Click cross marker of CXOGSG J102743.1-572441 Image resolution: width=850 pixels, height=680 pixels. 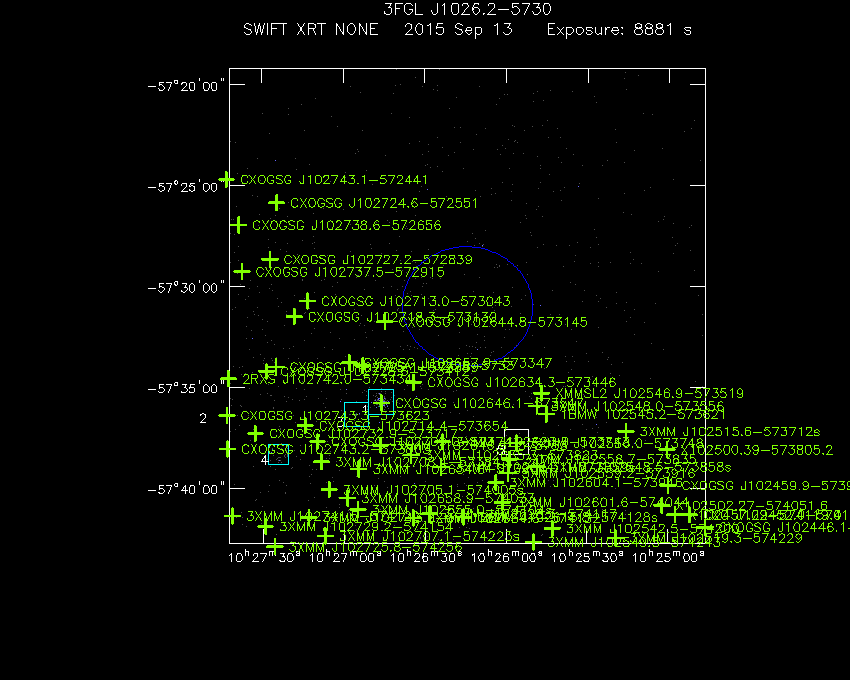226,179
